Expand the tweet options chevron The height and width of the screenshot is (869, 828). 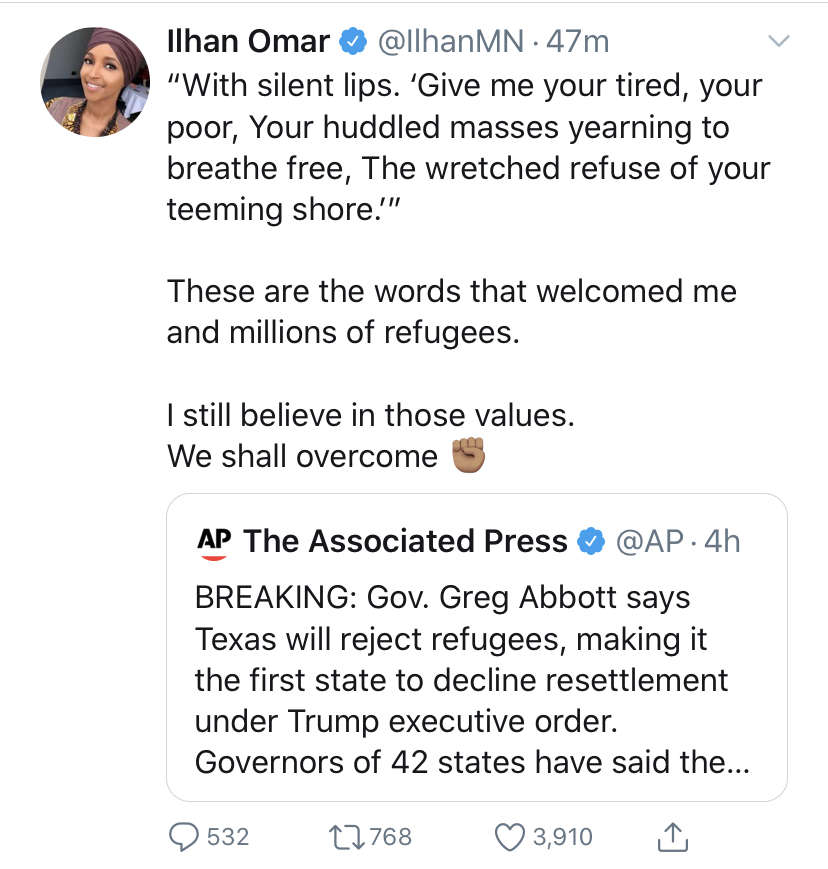[779, 41]
